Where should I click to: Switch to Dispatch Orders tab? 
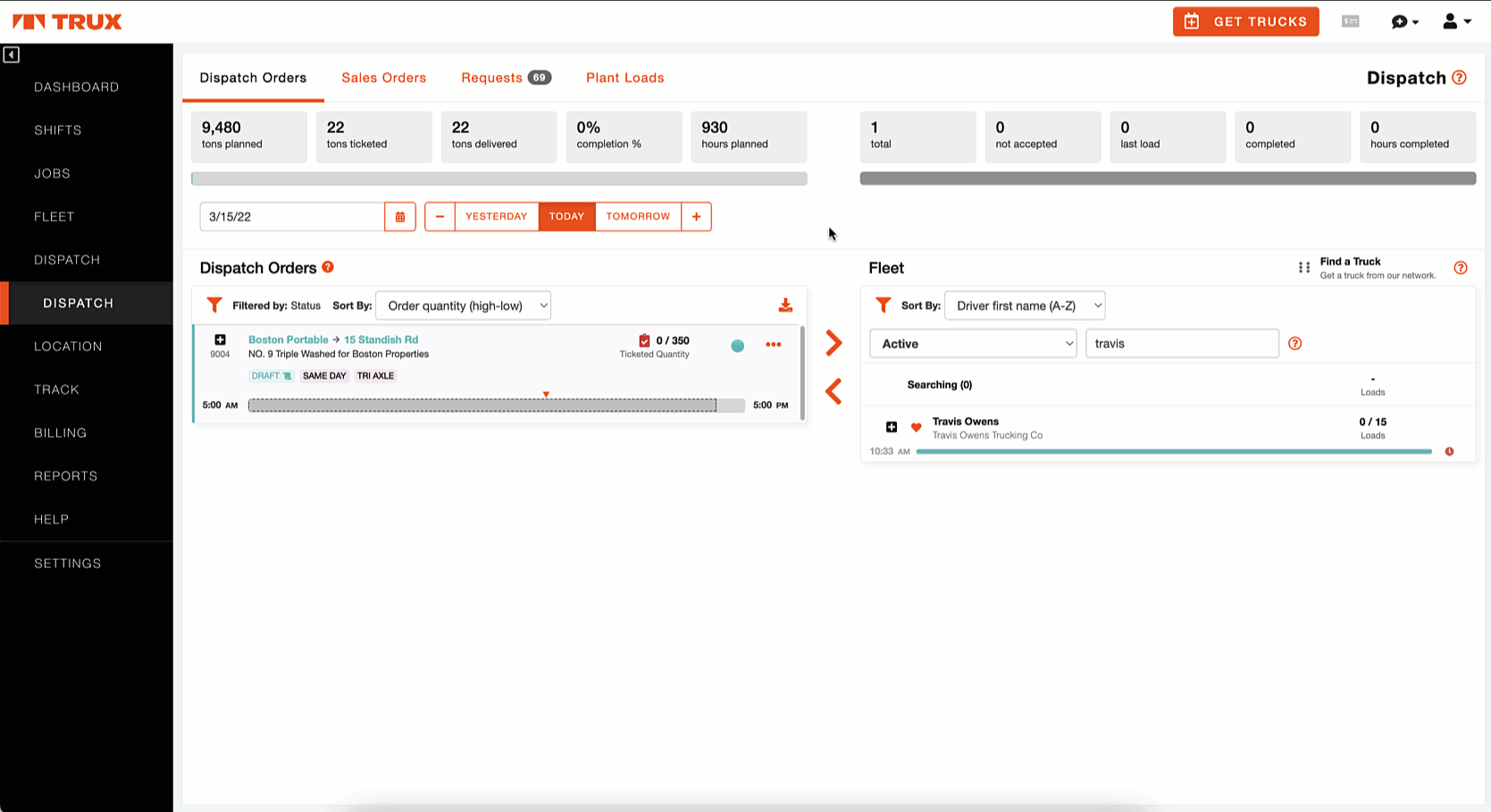253,78
